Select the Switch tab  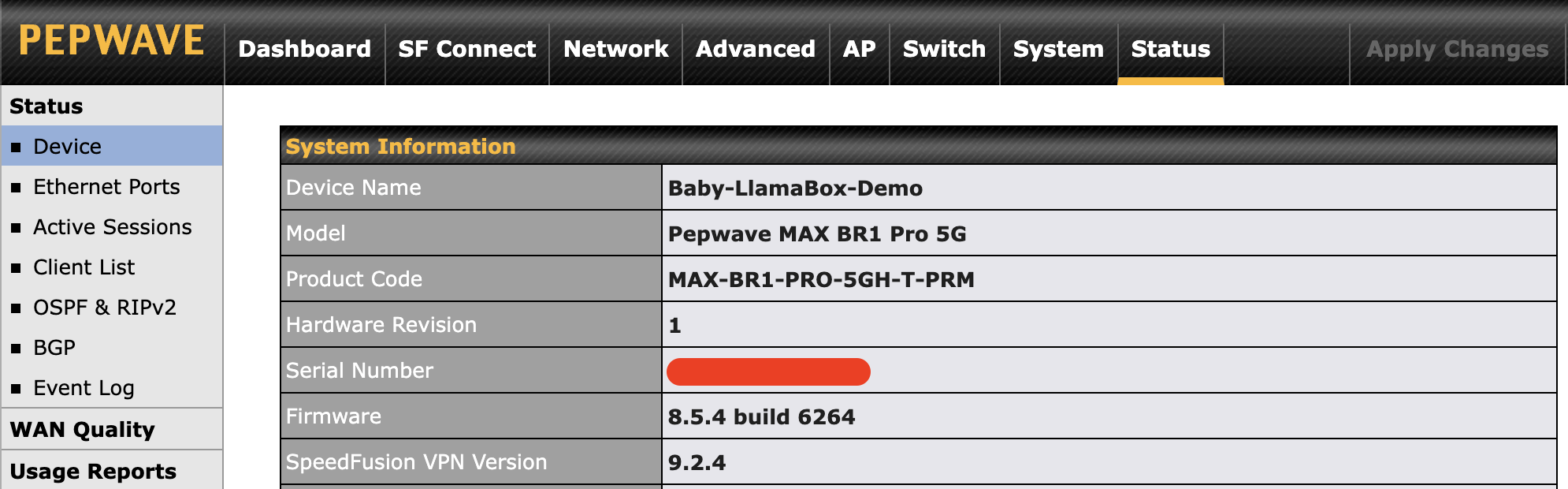pos(944,49)
